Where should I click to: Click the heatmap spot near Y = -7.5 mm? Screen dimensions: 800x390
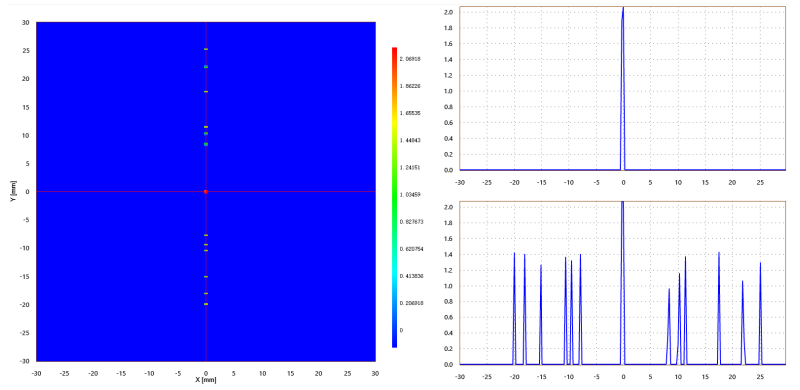click(206, 235)
